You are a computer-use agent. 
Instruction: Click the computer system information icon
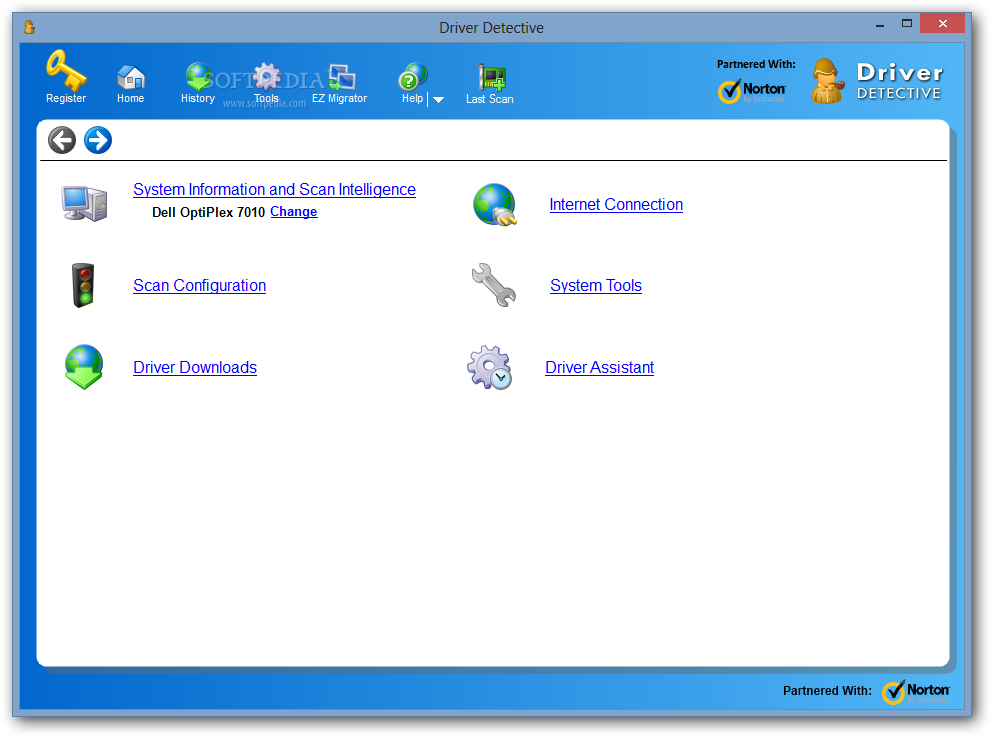tap(84, 203)
